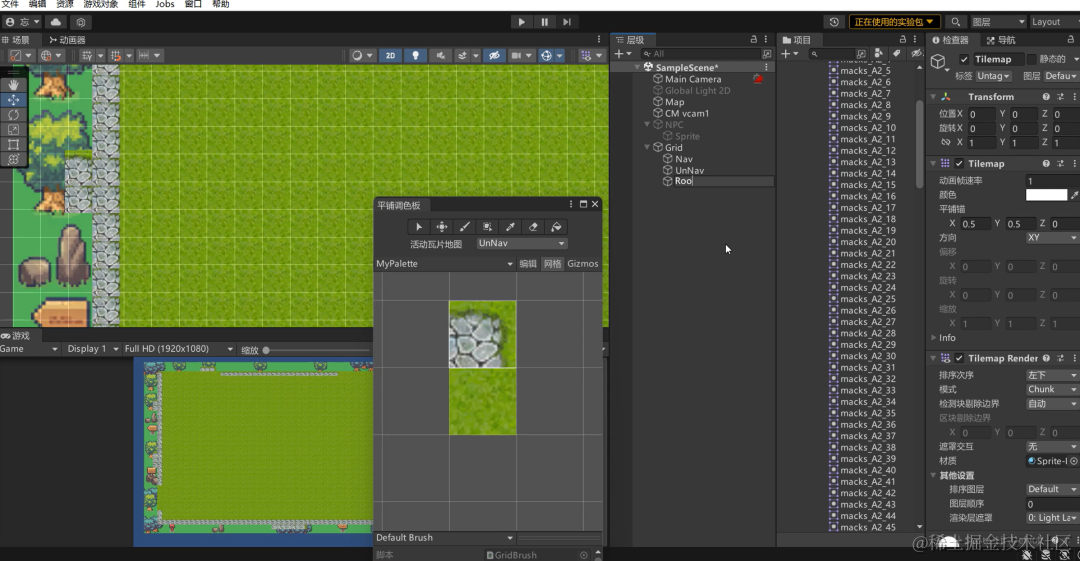
Task: Open the white Tilemap color swatch
Action: click(x=1046, y=195)
